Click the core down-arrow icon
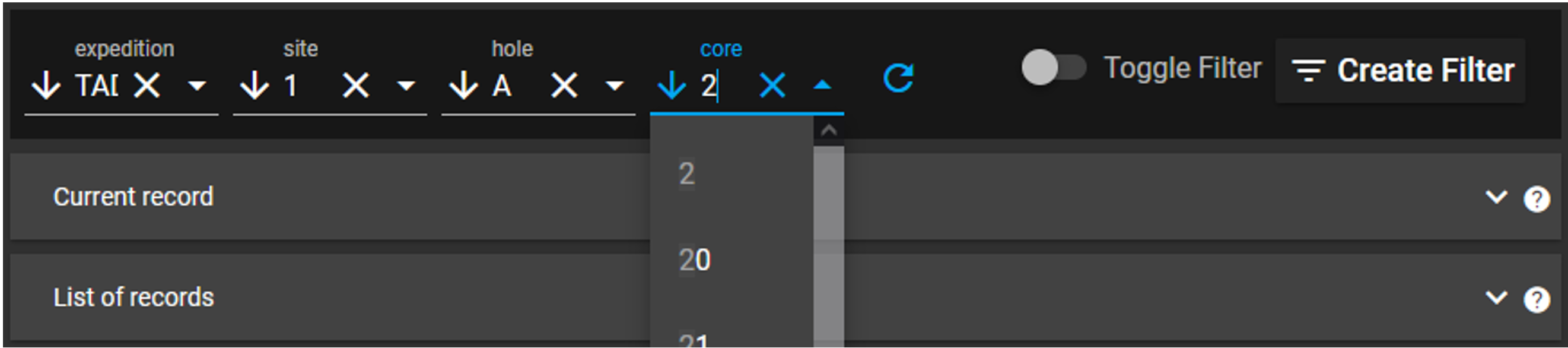Image resolution: width=1568 pixels, height=348 pixels. (x=672, y=86)
